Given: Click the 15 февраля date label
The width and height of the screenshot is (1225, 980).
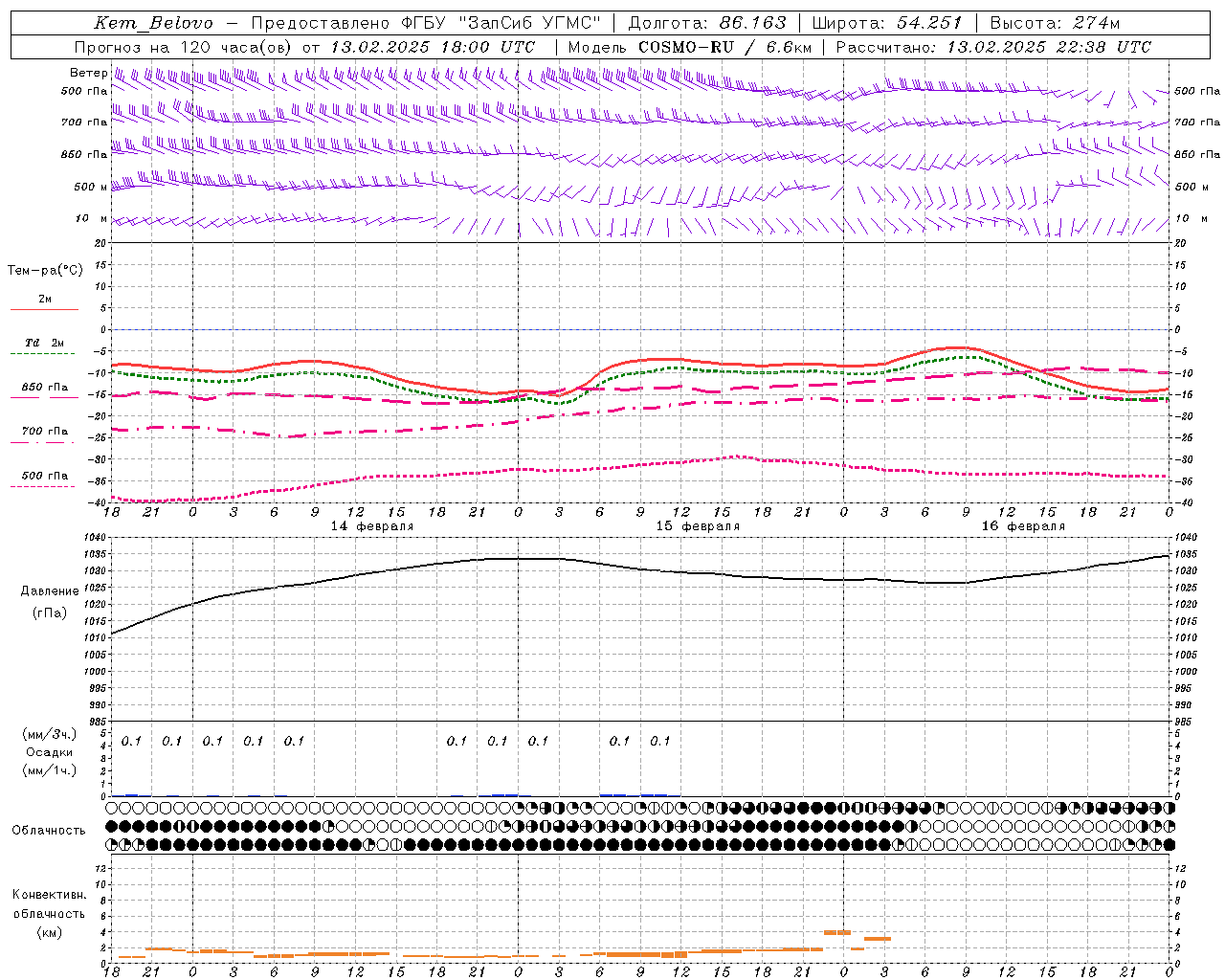Looking at the screenshot, I should click(x=698, y=526).
